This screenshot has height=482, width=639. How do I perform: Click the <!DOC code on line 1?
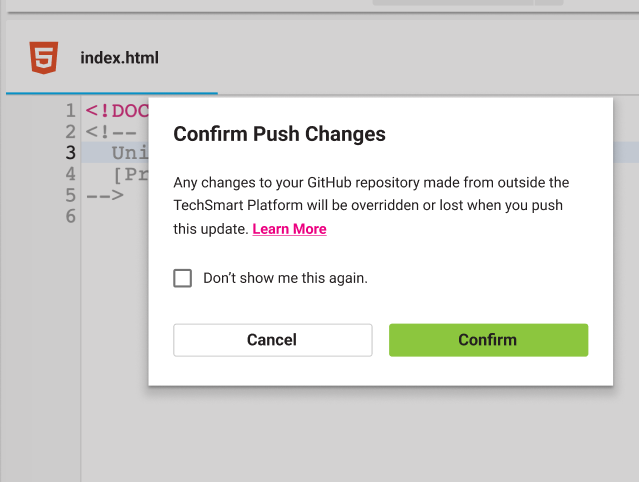pyautogui.click(x=117, y=111)
